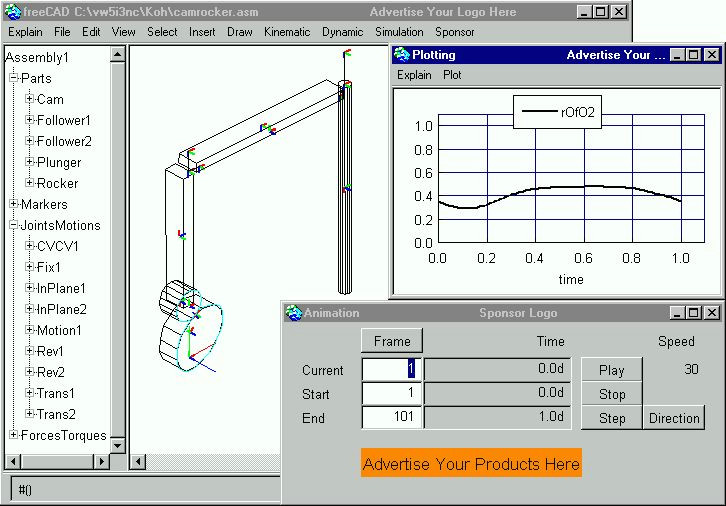Expand the Motion1 node
726x506 pixels.
click(x=29, y=330)
